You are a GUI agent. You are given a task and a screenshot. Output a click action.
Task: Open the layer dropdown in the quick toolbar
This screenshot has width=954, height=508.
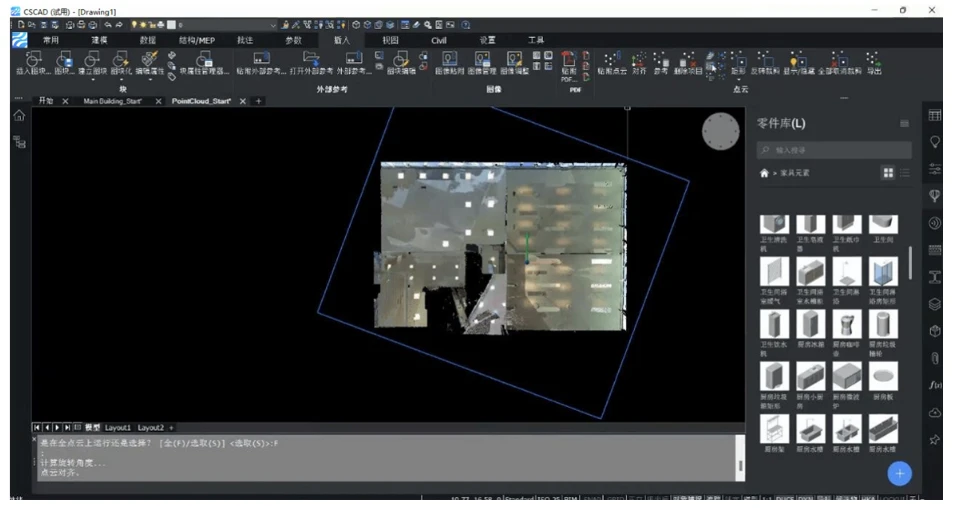(273, 25)
